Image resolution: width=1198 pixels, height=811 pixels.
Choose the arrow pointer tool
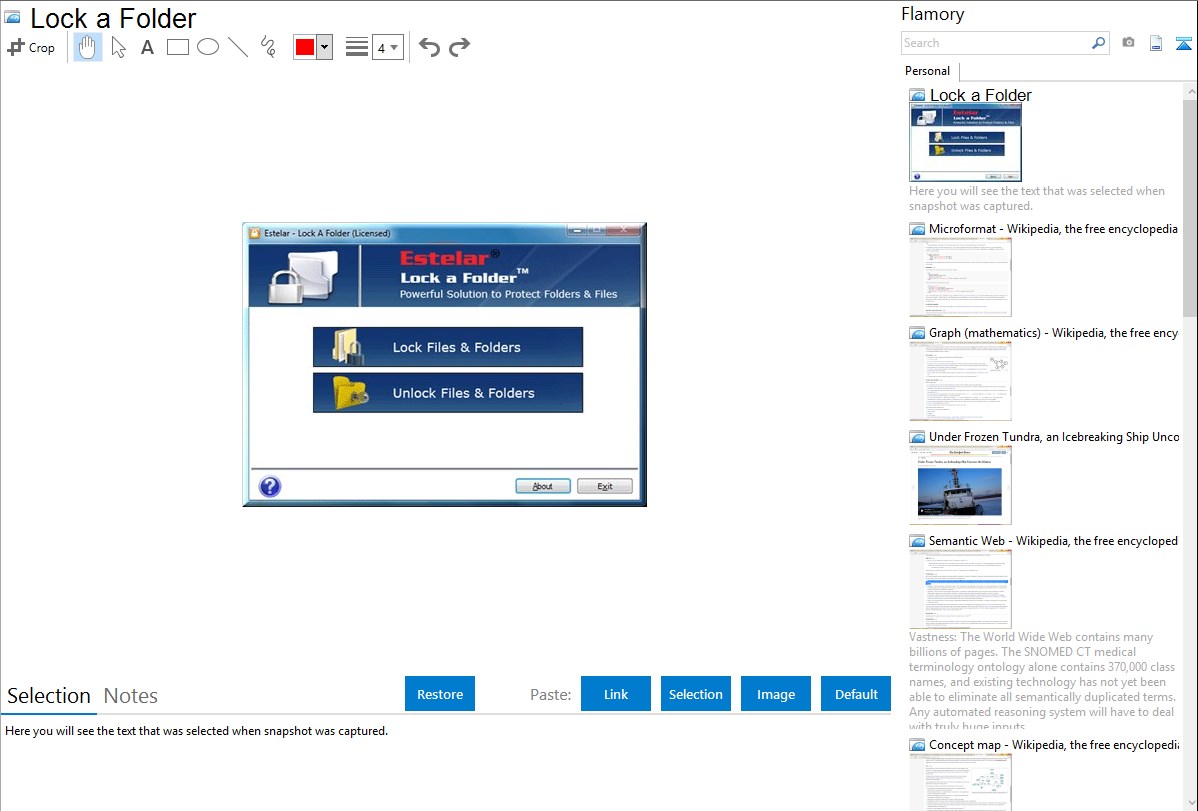[x=118, y=47]
